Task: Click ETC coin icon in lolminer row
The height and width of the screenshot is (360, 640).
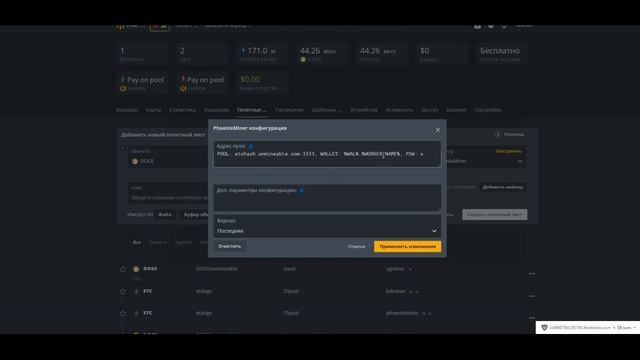Action: (136, 291)
